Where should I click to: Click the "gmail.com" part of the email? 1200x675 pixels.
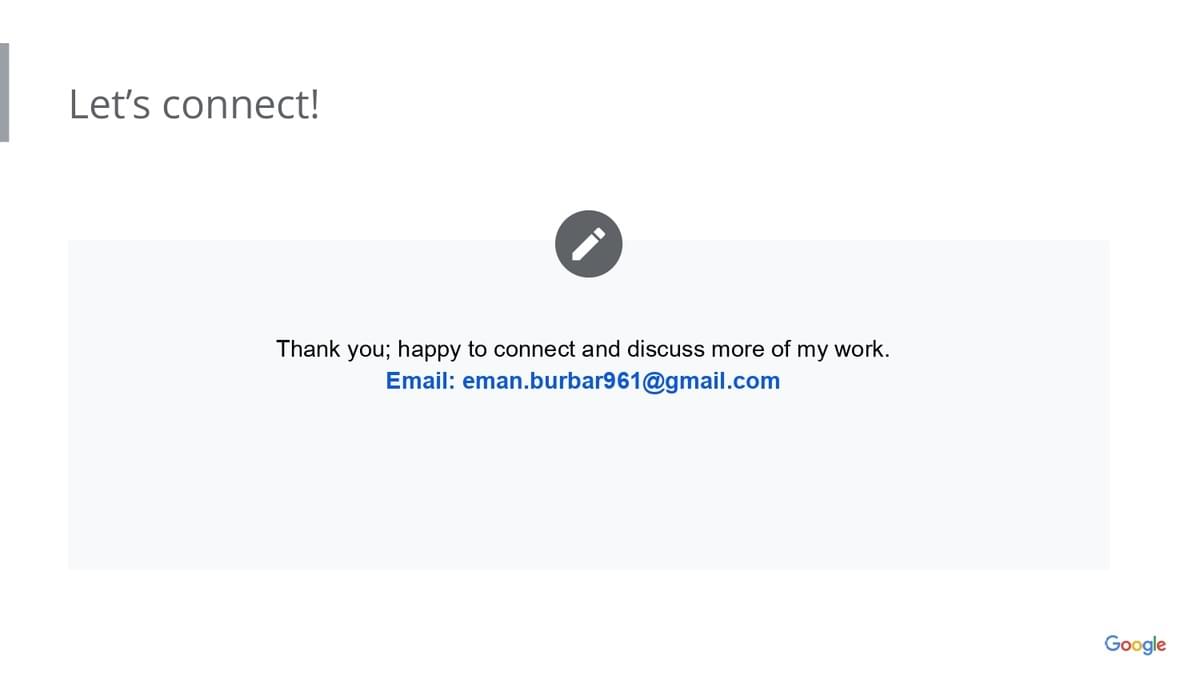(723, 381)
